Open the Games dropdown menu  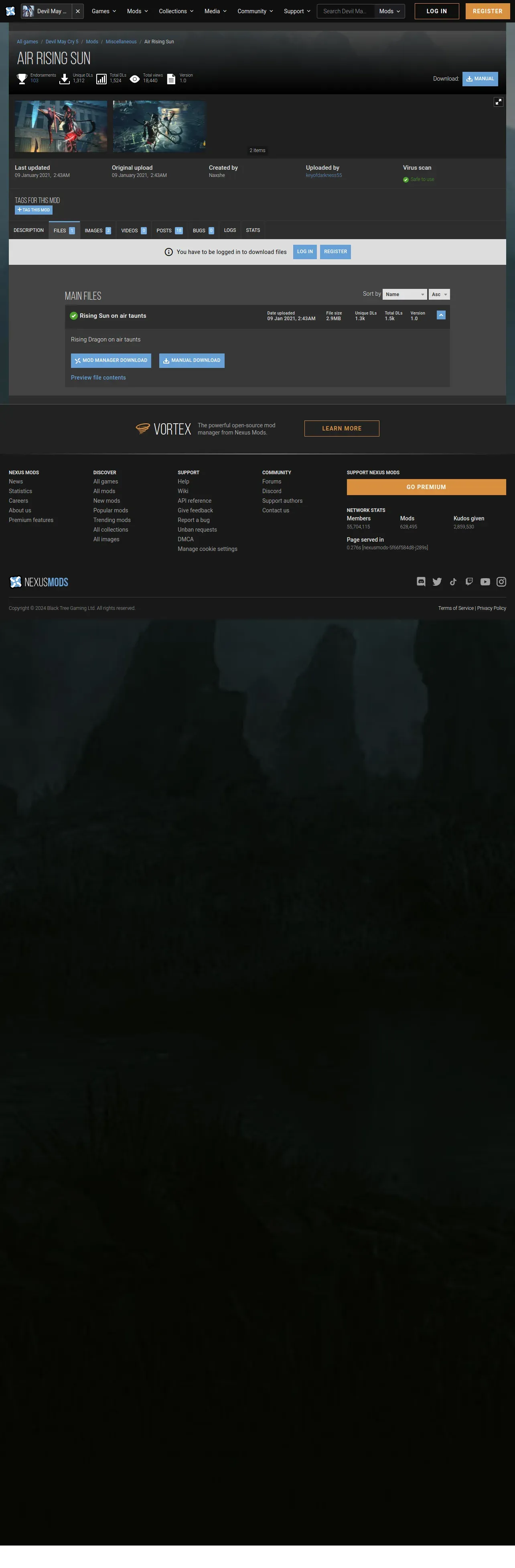tap(103, 11)
